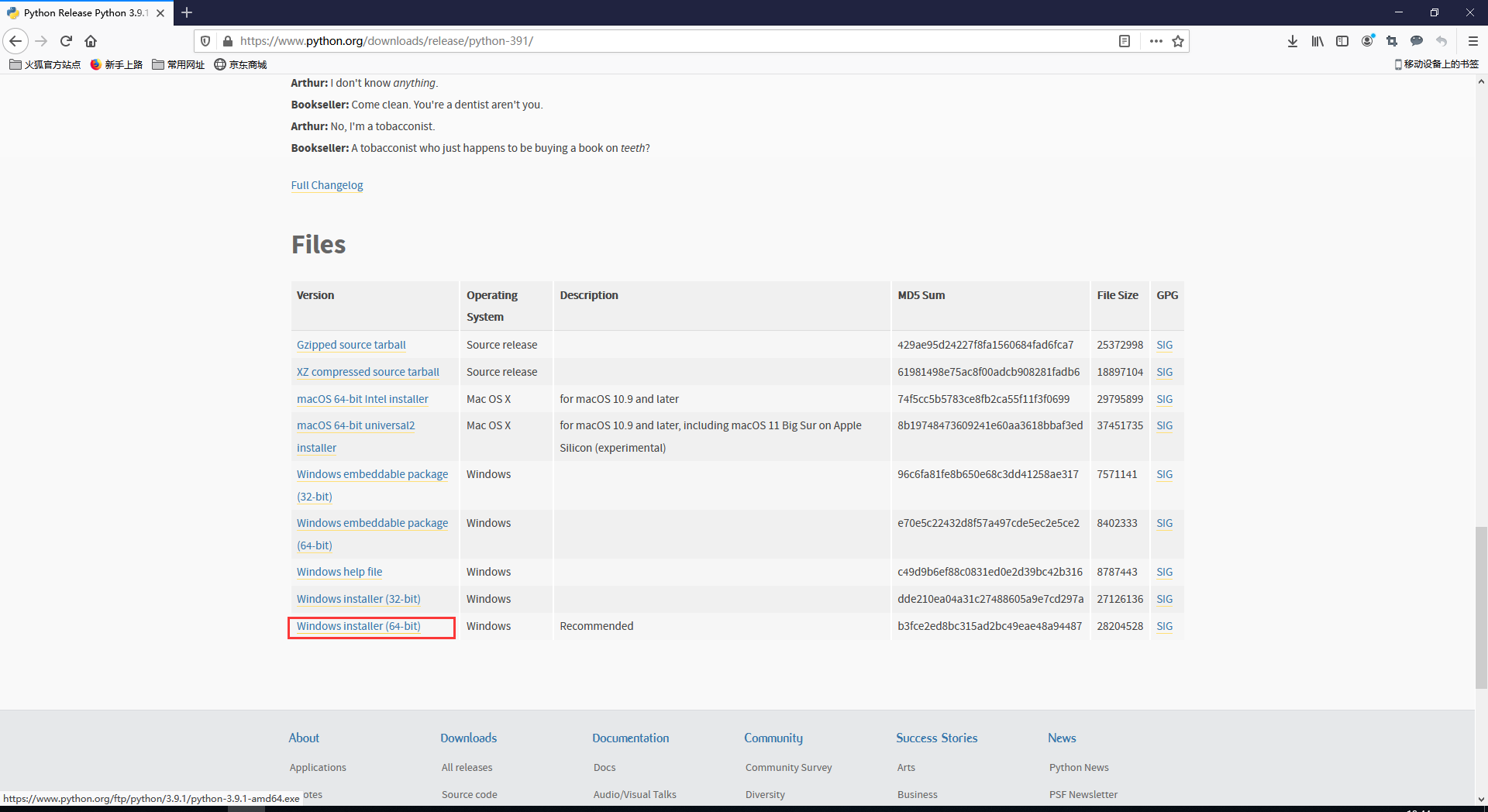
Task: Open footer Applications link
Action: pyautogui.click(x=318, y=767)
